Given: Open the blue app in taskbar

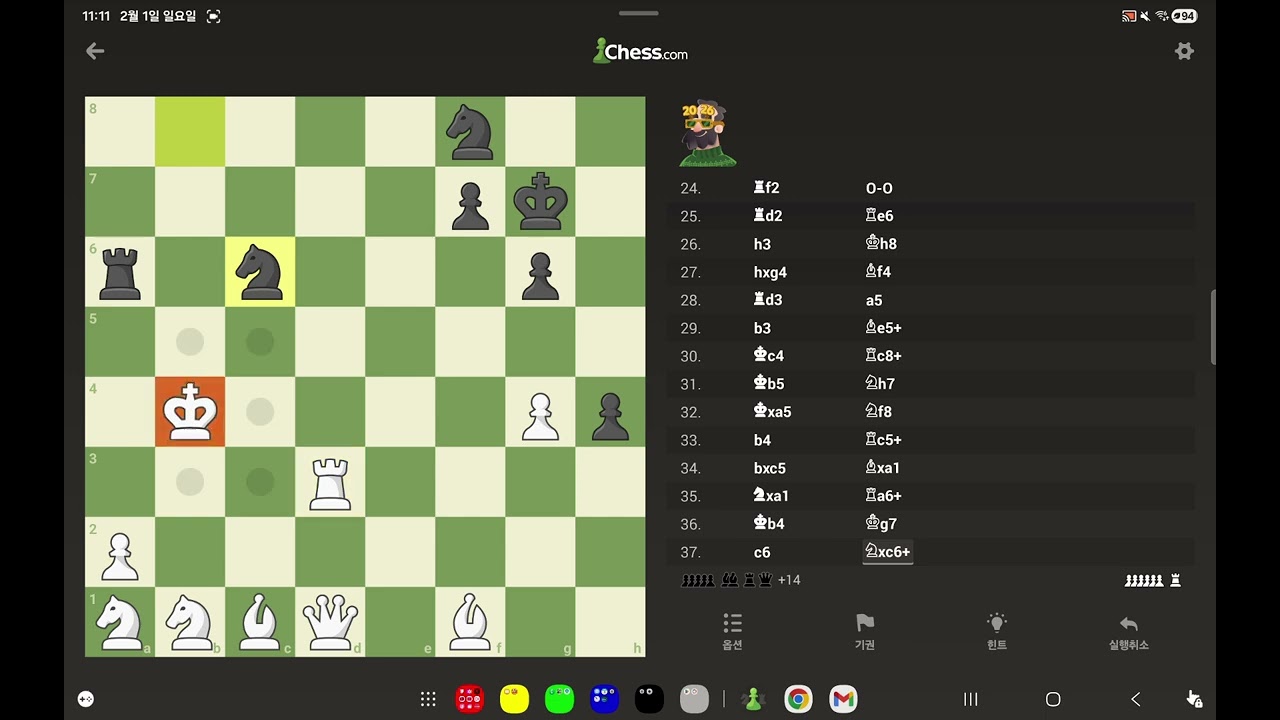Looking at the screenshot, I should pyautogui.click(x=604, y=699).
